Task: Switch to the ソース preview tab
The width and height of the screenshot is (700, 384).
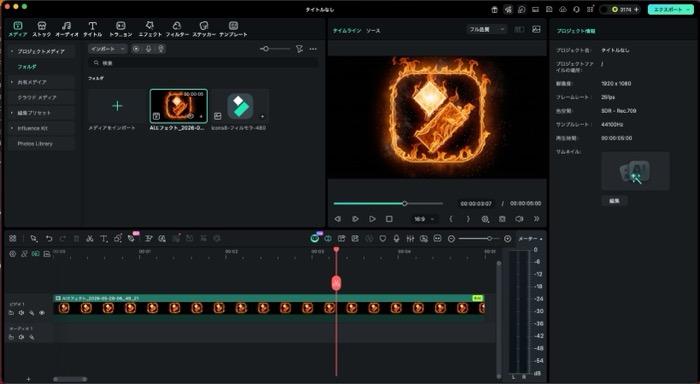Action: (x=373, y=31)
